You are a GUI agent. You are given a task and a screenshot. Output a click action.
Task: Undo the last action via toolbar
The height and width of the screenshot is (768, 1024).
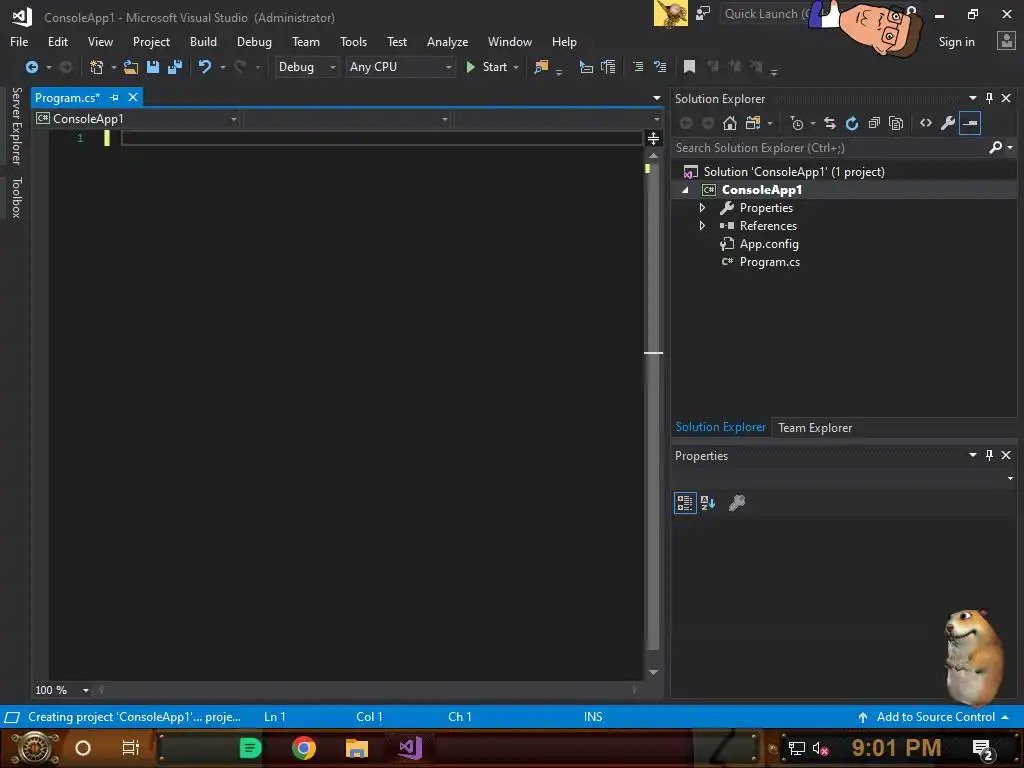[x=205, y=67]
